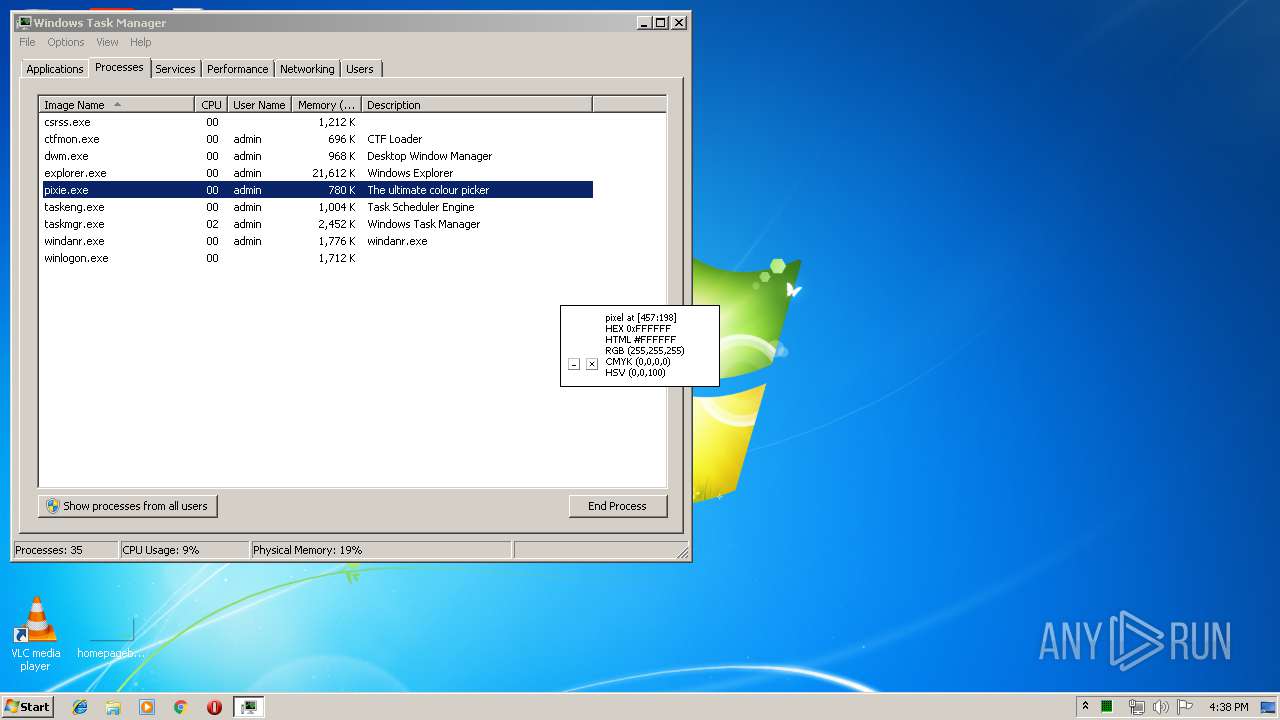
Task: Switch to the Applications tab
Action: 55,69
